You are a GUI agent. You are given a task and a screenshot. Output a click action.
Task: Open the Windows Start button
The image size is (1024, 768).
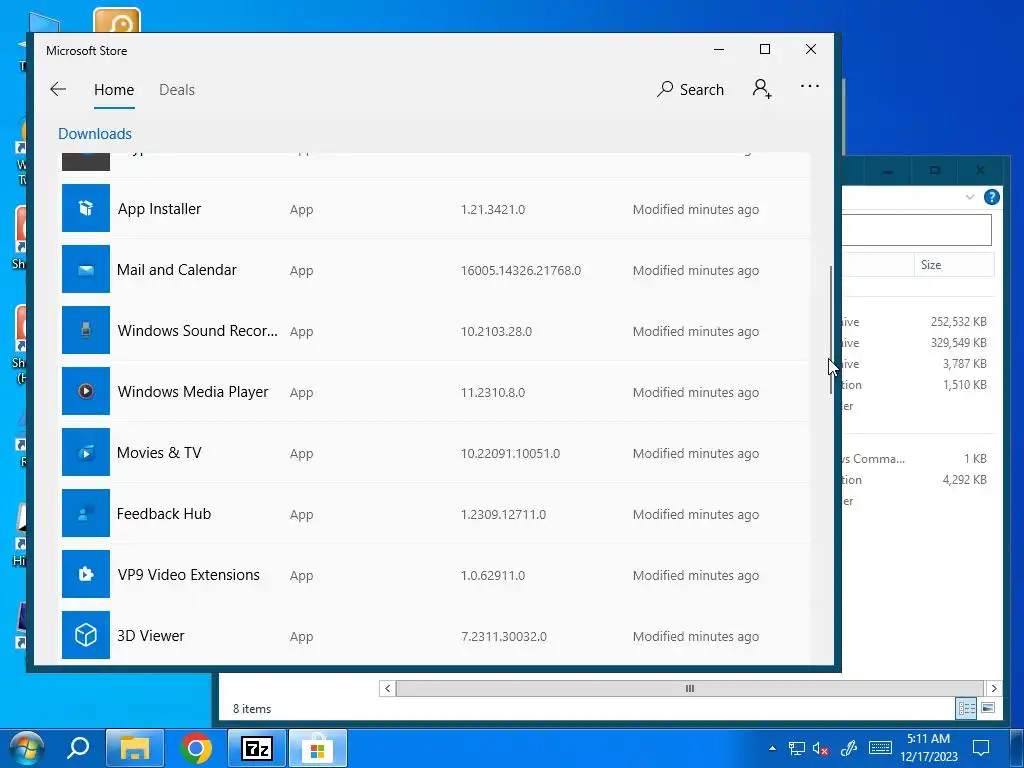pos(26,748)
